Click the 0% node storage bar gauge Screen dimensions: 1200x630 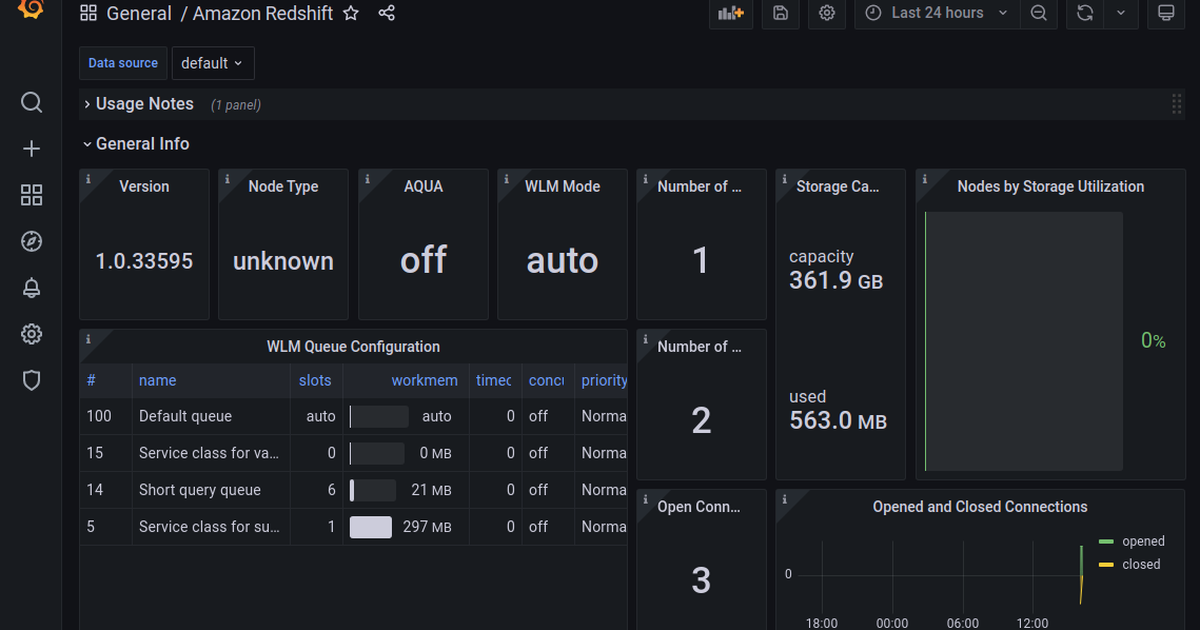(1024, 340)
